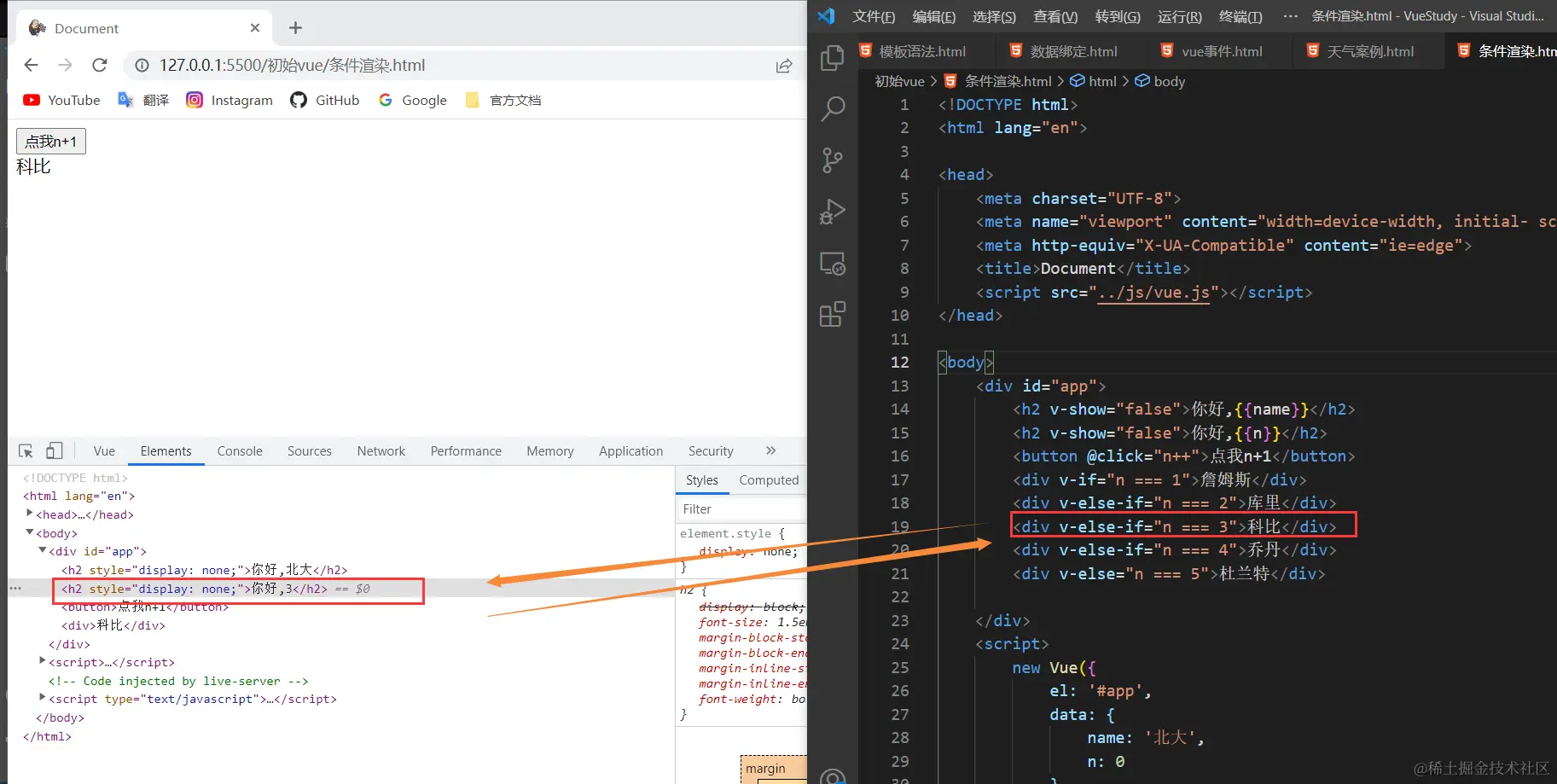
Task: Expand the head node in DOM tree
Action: coord(30,514)
